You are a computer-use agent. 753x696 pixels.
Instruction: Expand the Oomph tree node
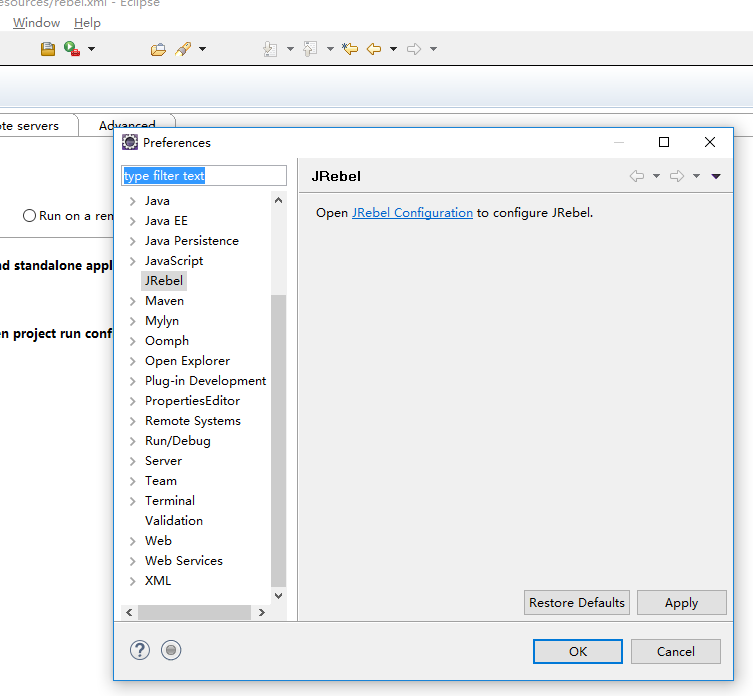(133, 342)
